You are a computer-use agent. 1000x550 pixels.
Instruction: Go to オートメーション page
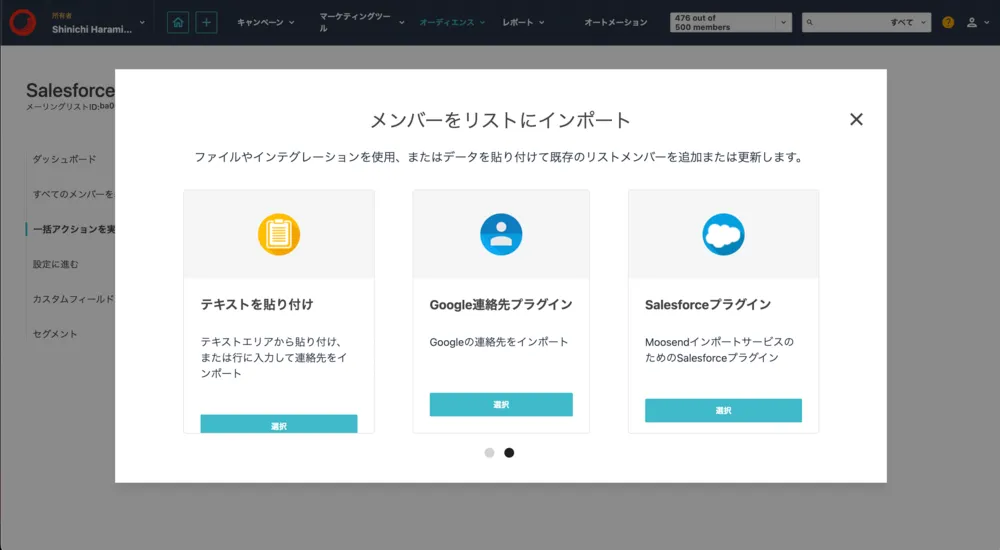click(615, 22)
